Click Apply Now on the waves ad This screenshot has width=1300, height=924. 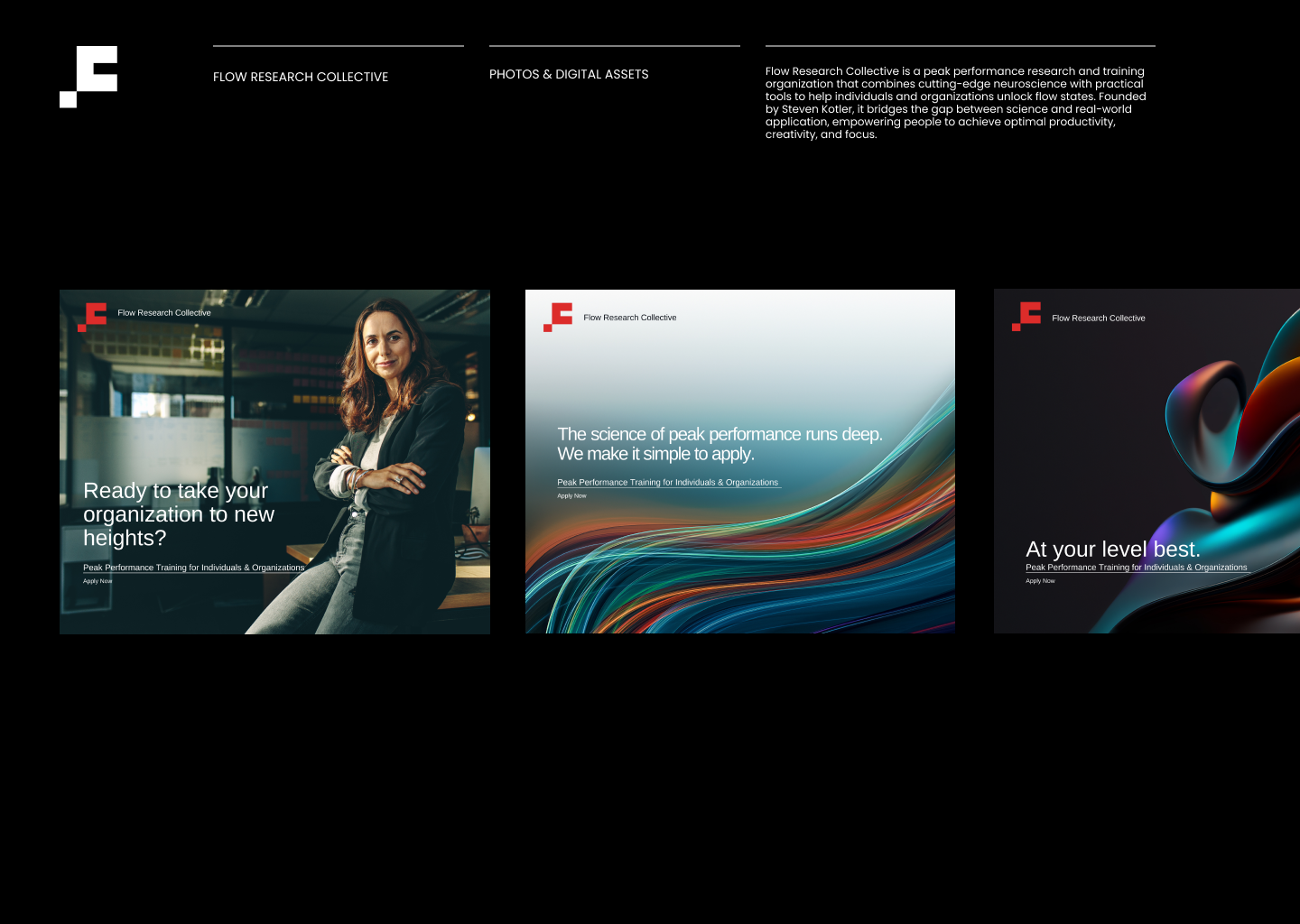pos(571,496)
